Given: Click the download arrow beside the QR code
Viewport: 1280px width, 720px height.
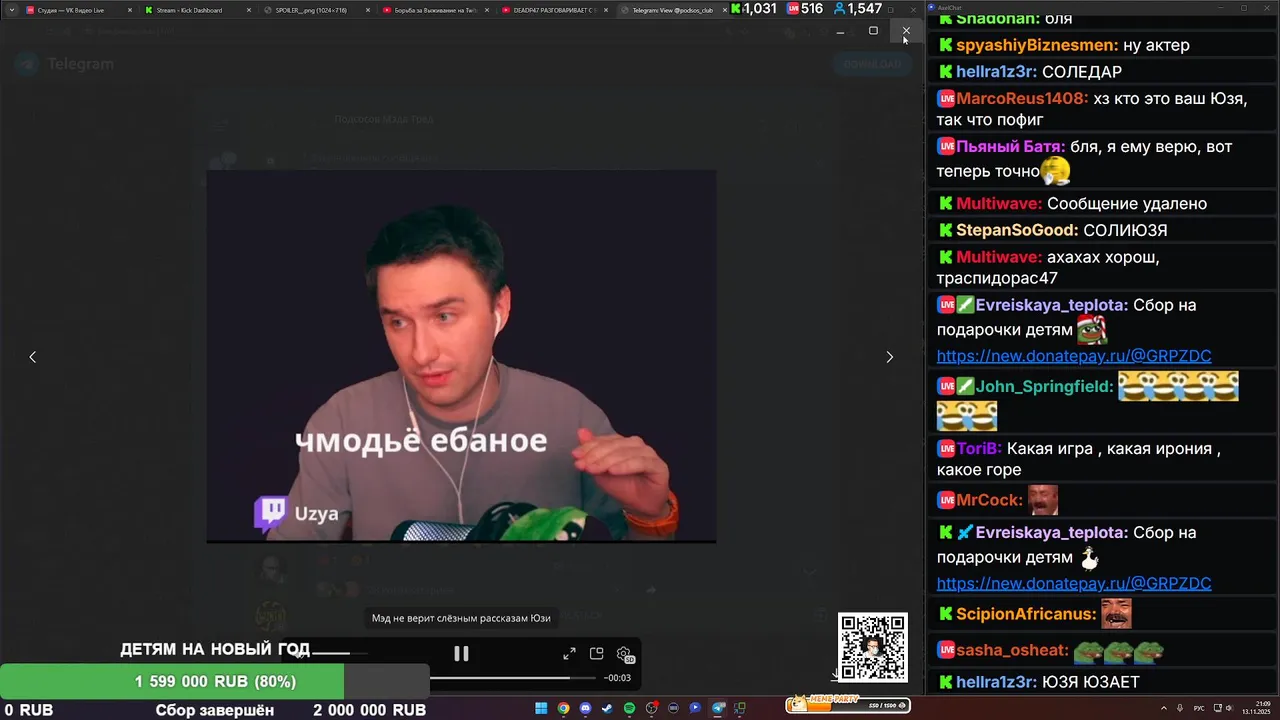Looking at the screenshot, I should pyautogui.click(x=835, y=675).
